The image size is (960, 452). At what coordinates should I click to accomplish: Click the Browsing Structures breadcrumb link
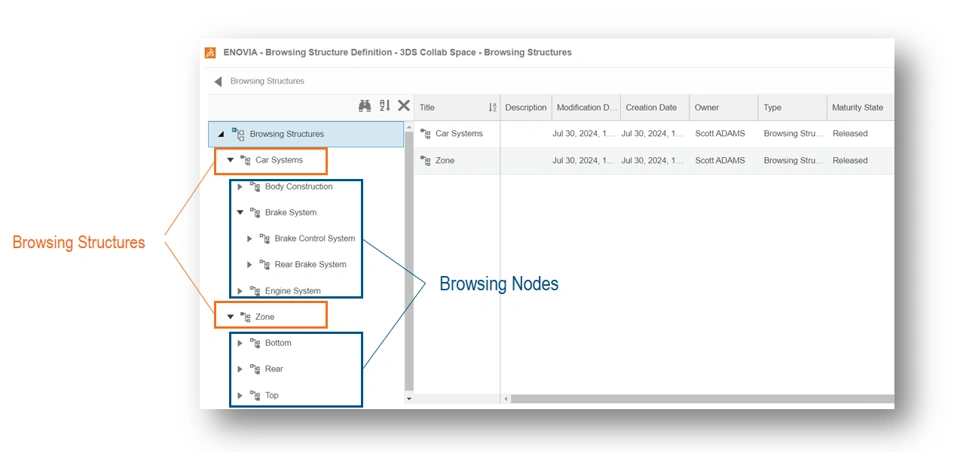(x=267, y=81)
